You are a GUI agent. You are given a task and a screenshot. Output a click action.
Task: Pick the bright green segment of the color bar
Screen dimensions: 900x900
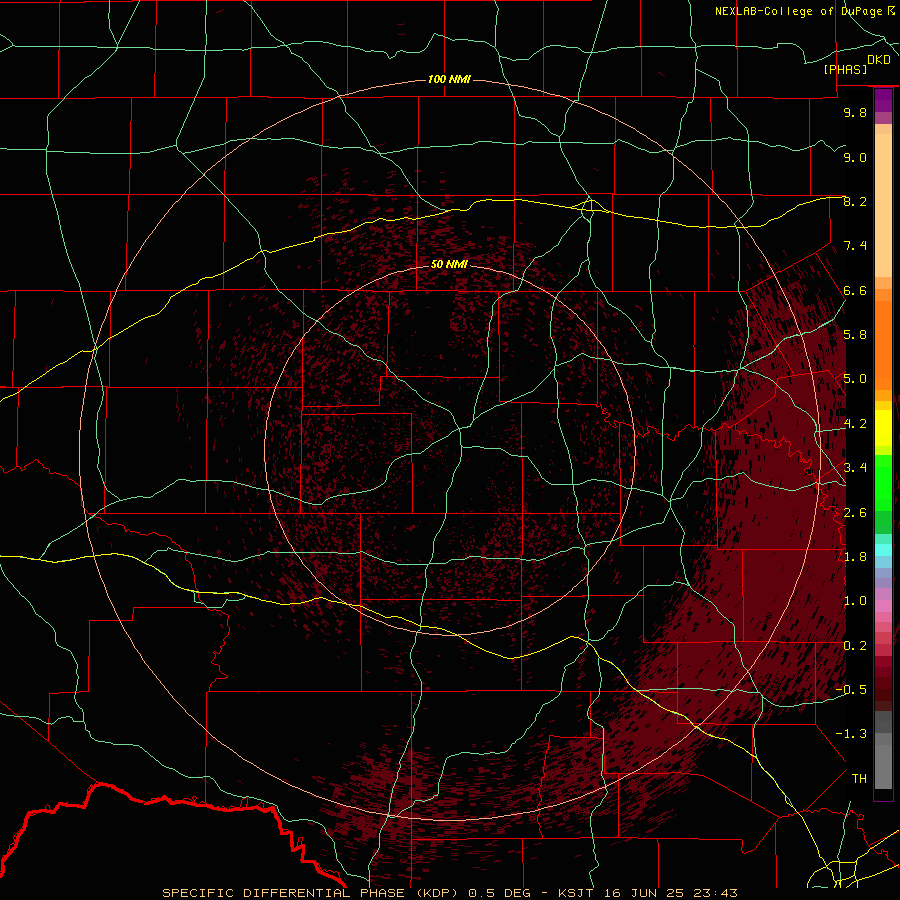tap(883, 482)
